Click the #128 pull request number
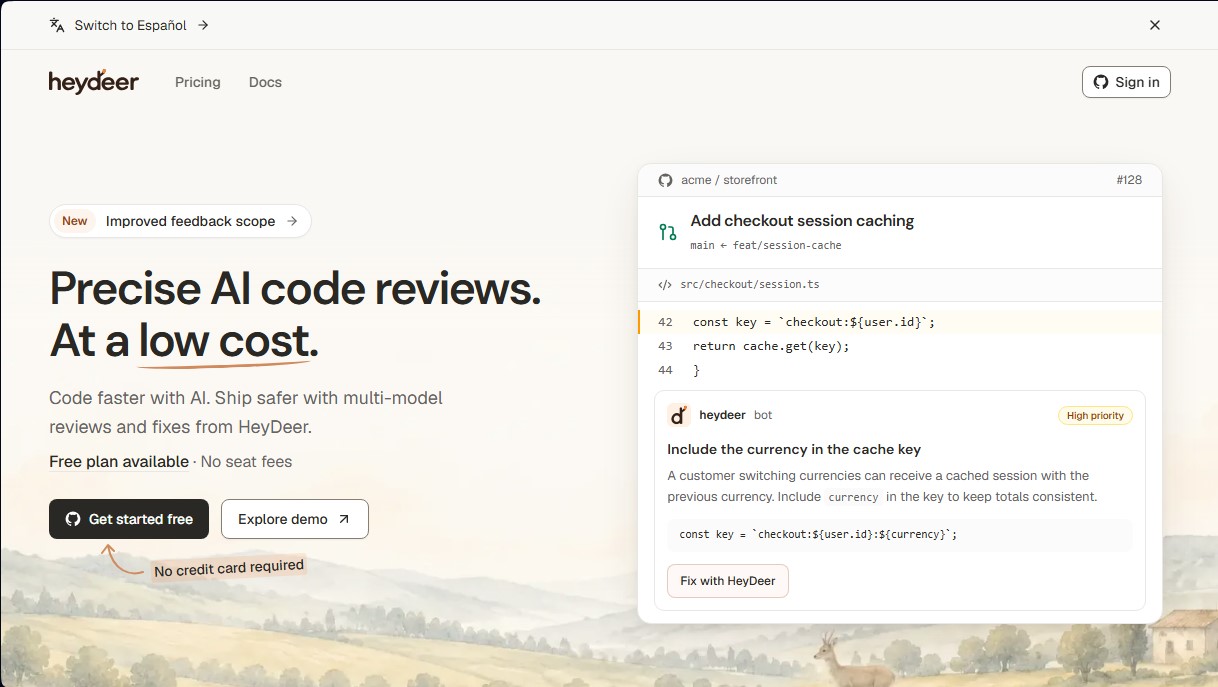The width and height of the screenshot is (1218, 687). (1129, 180)
